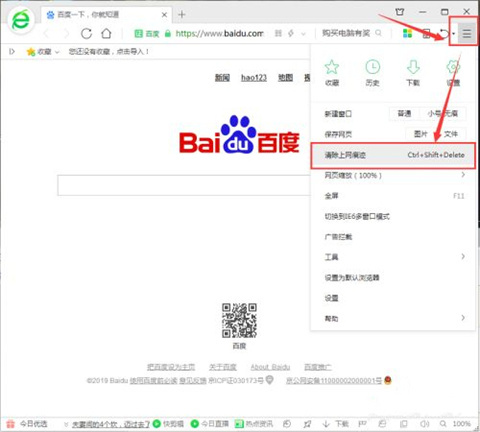
Task: Click the green padlock security icon
Action: tap(168, 33)
